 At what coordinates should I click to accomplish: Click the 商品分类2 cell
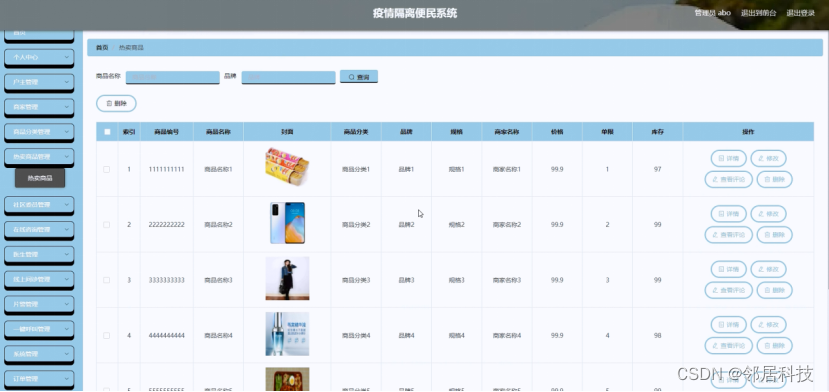pos(356,225)
